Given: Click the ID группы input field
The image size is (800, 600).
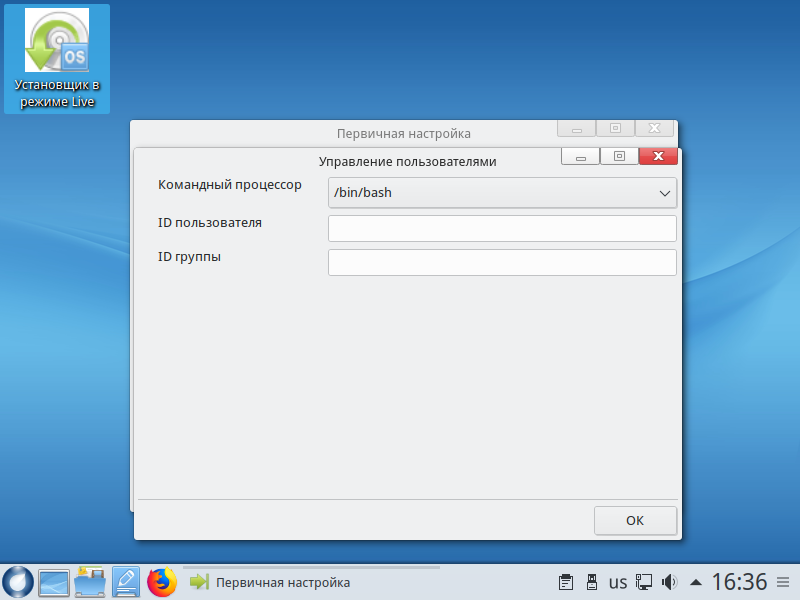Looking at the screenshot, I should point(502,263).
